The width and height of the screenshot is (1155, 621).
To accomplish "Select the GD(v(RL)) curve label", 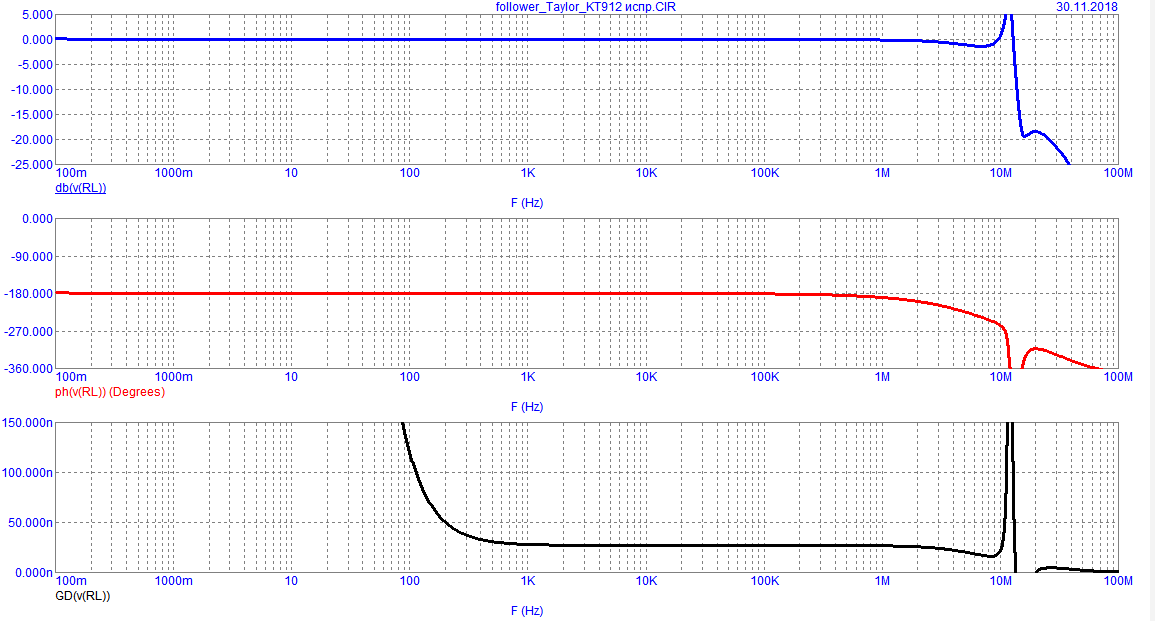I will tap(82, 596).
